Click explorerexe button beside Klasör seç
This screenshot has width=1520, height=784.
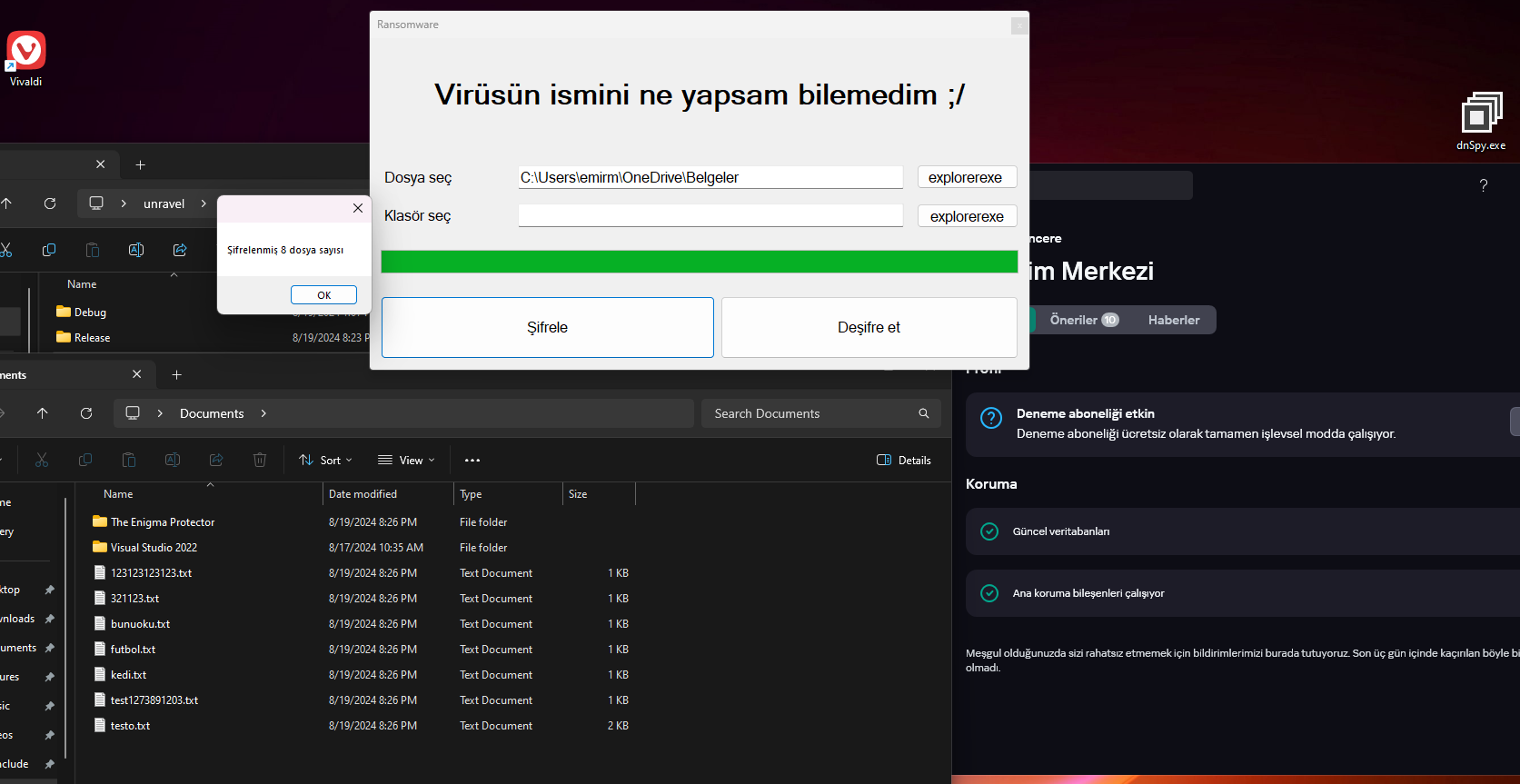point(967,216)
